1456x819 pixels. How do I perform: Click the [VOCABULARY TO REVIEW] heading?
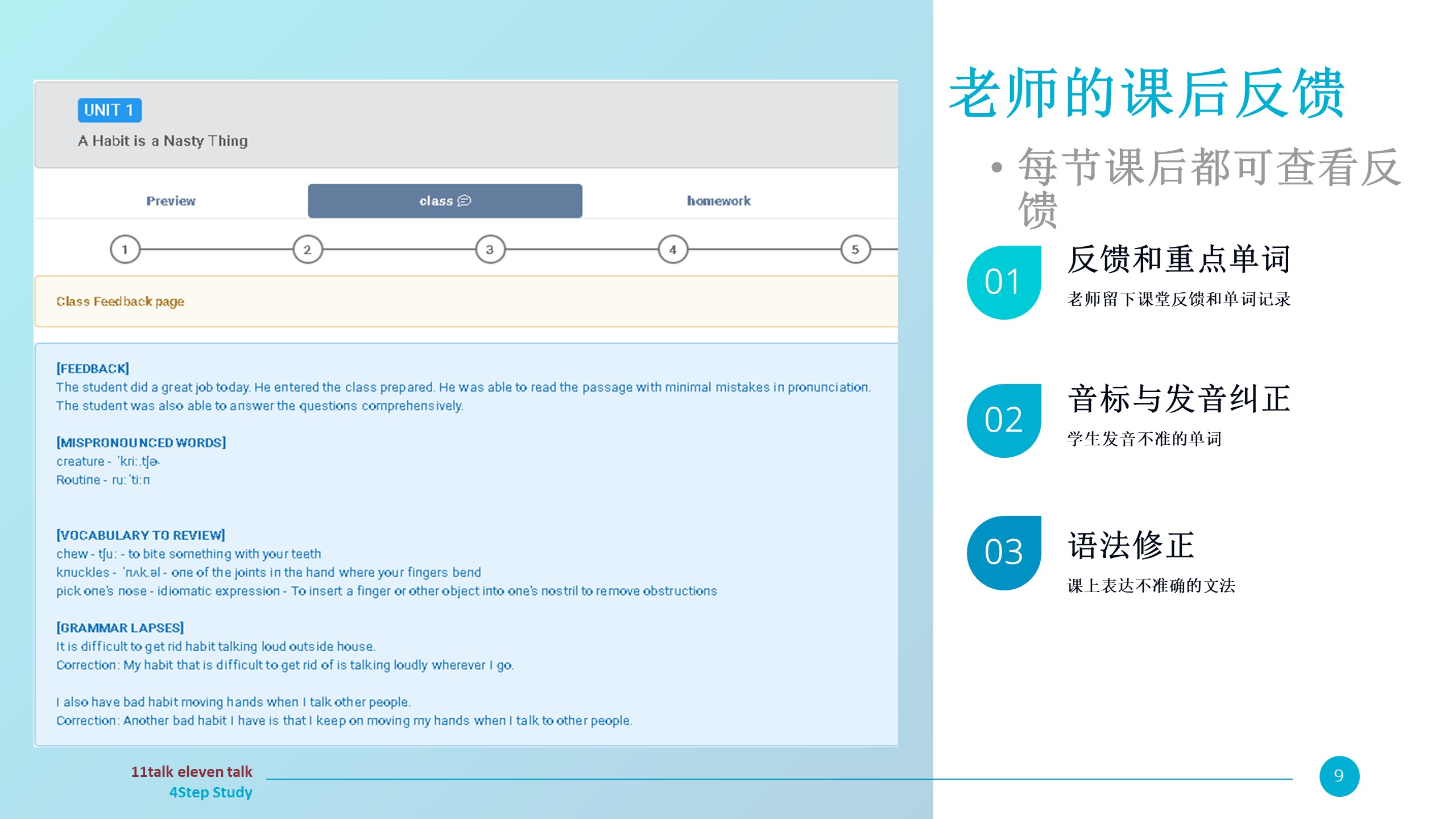(x=140, y=535)
